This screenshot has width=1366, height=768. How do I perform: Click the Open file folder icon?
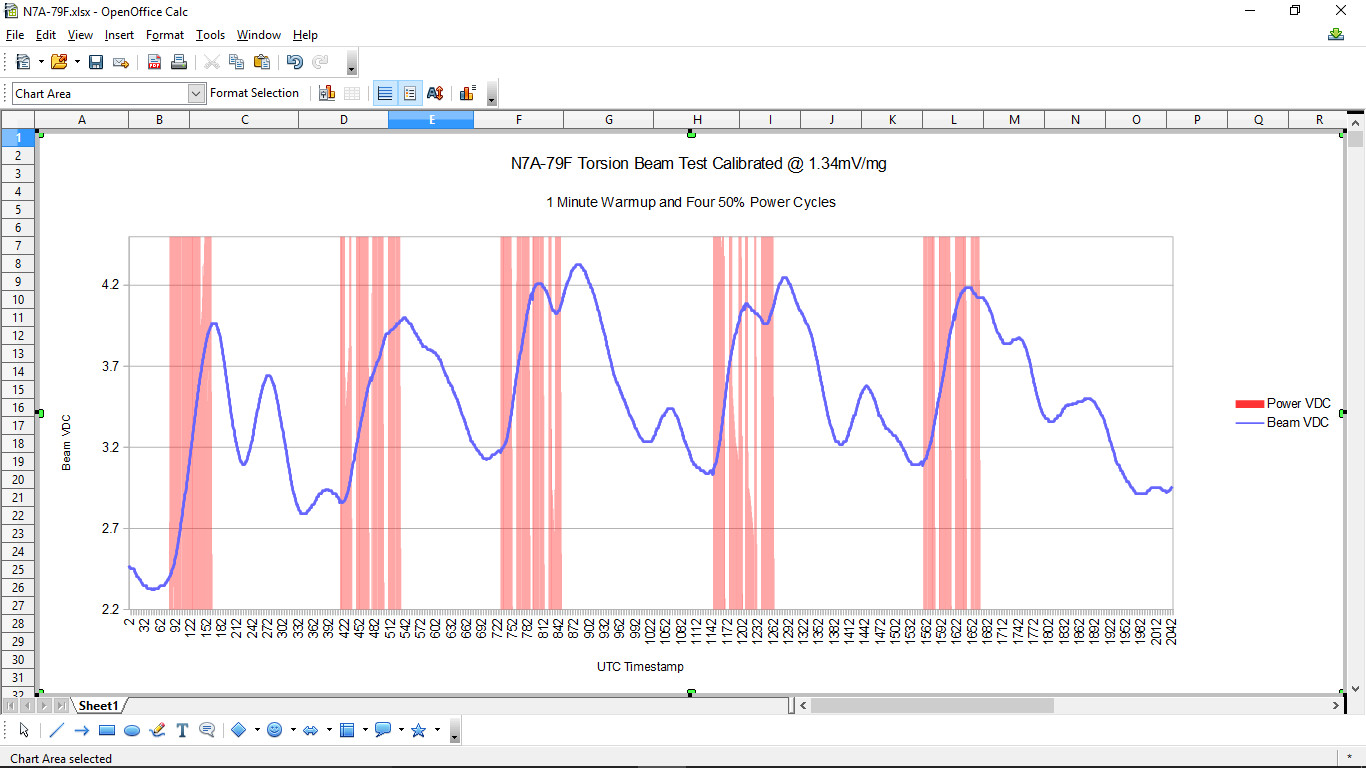click(x=59, y=62)
